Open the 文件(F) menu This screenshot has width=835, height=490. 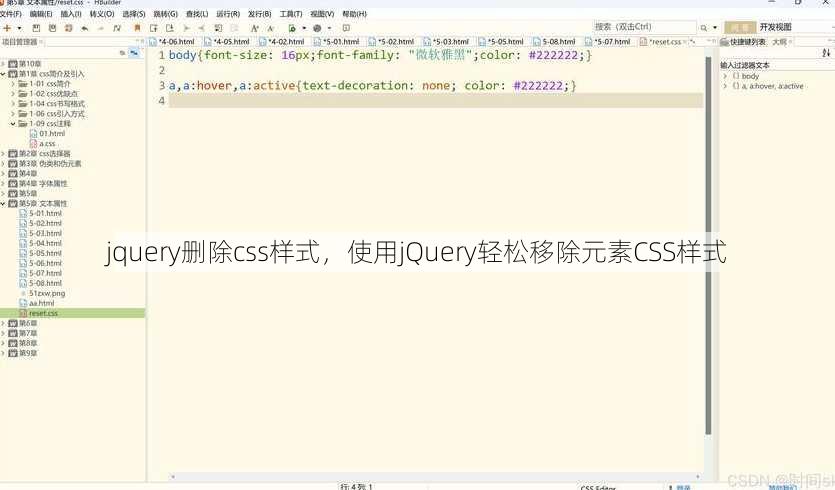[10, 14]
